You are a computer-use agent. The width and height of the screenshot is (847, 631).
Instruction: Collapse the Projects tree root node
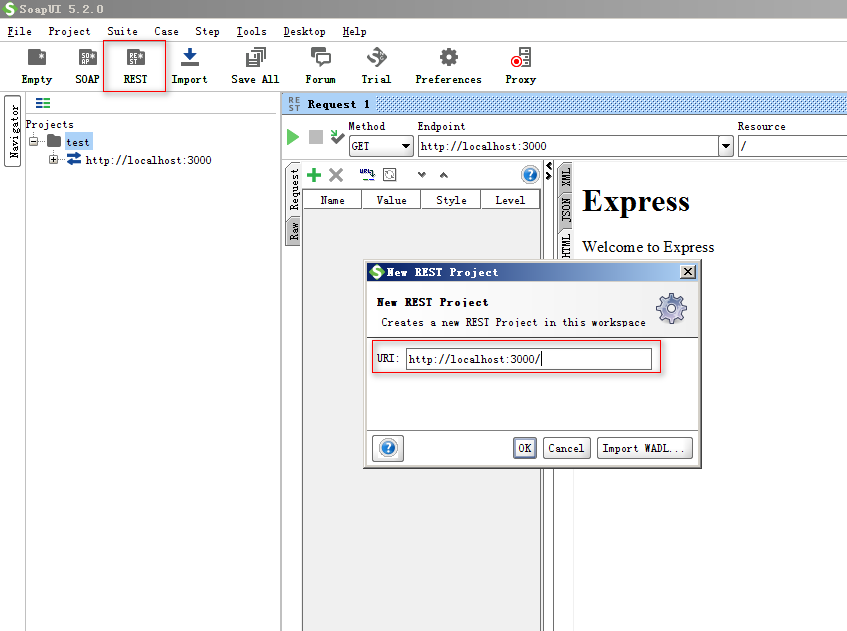coord(33,142)
